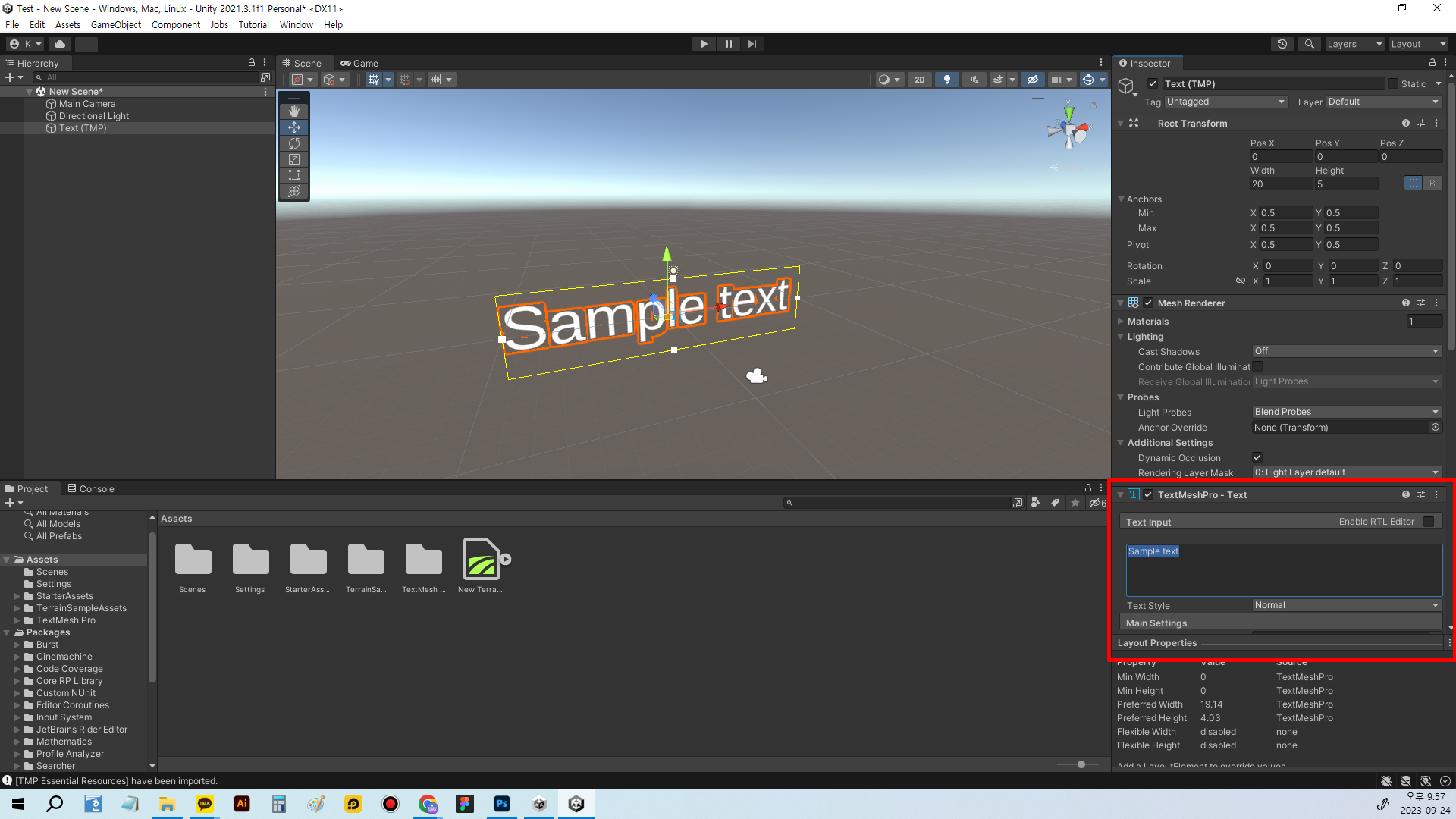This screenshot has width=1456, height=819.
Task: Expand the Materials section
Action: (x=1121, y=322)
